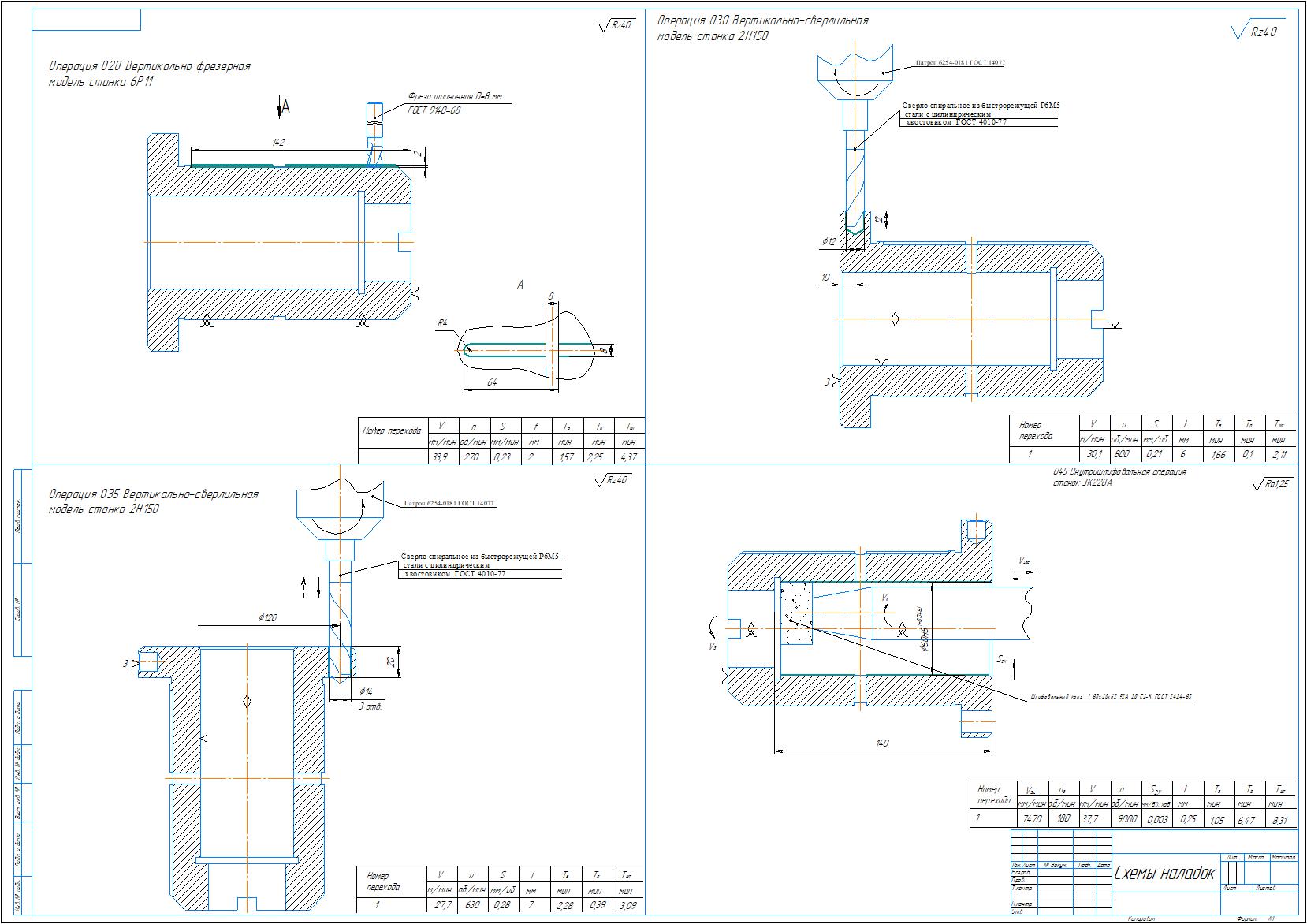
Task: Select the 64 dimension in view A
Action: [493, 382]
